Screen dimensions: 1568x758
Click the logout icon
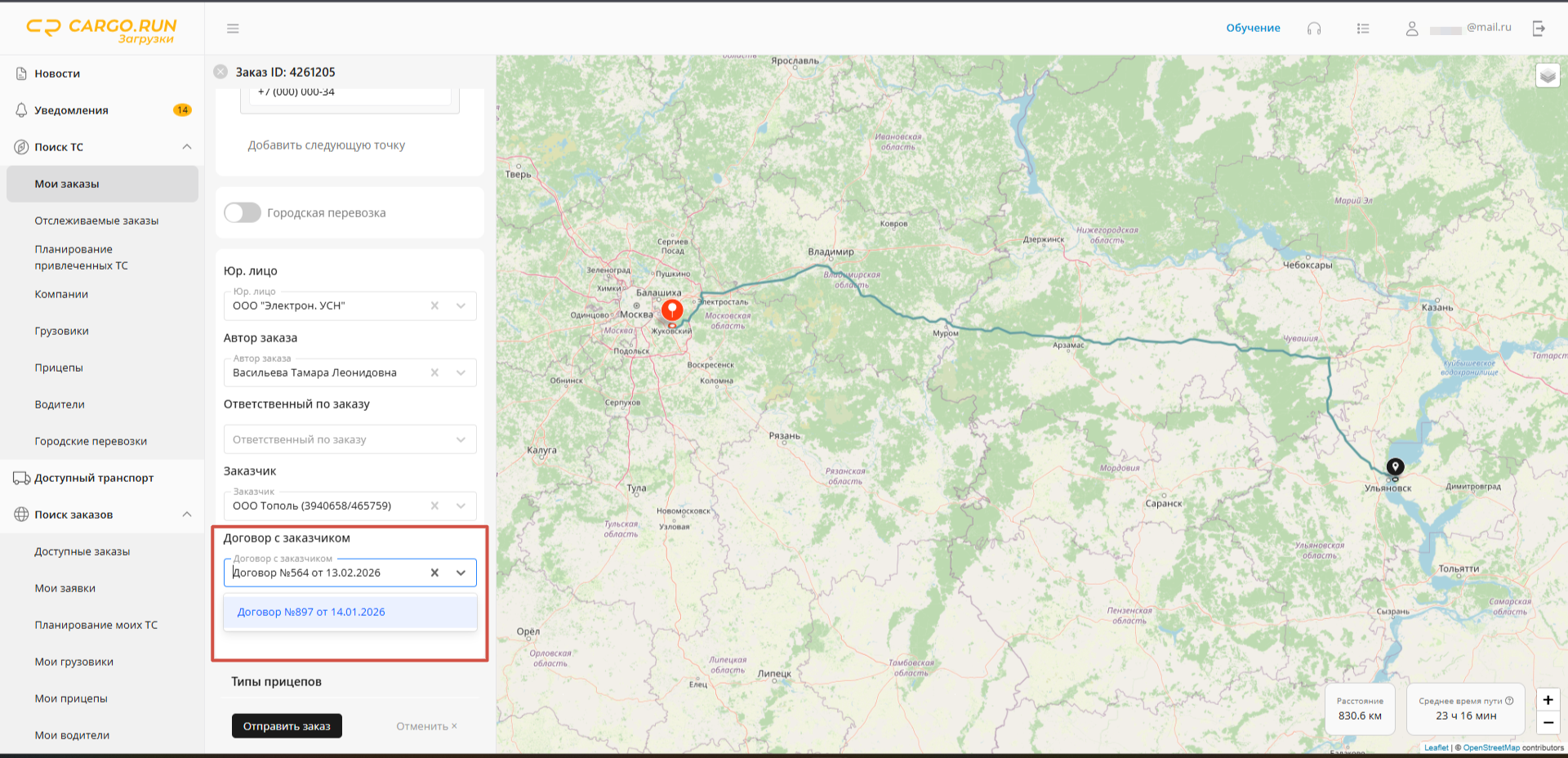coord(1539,29)
